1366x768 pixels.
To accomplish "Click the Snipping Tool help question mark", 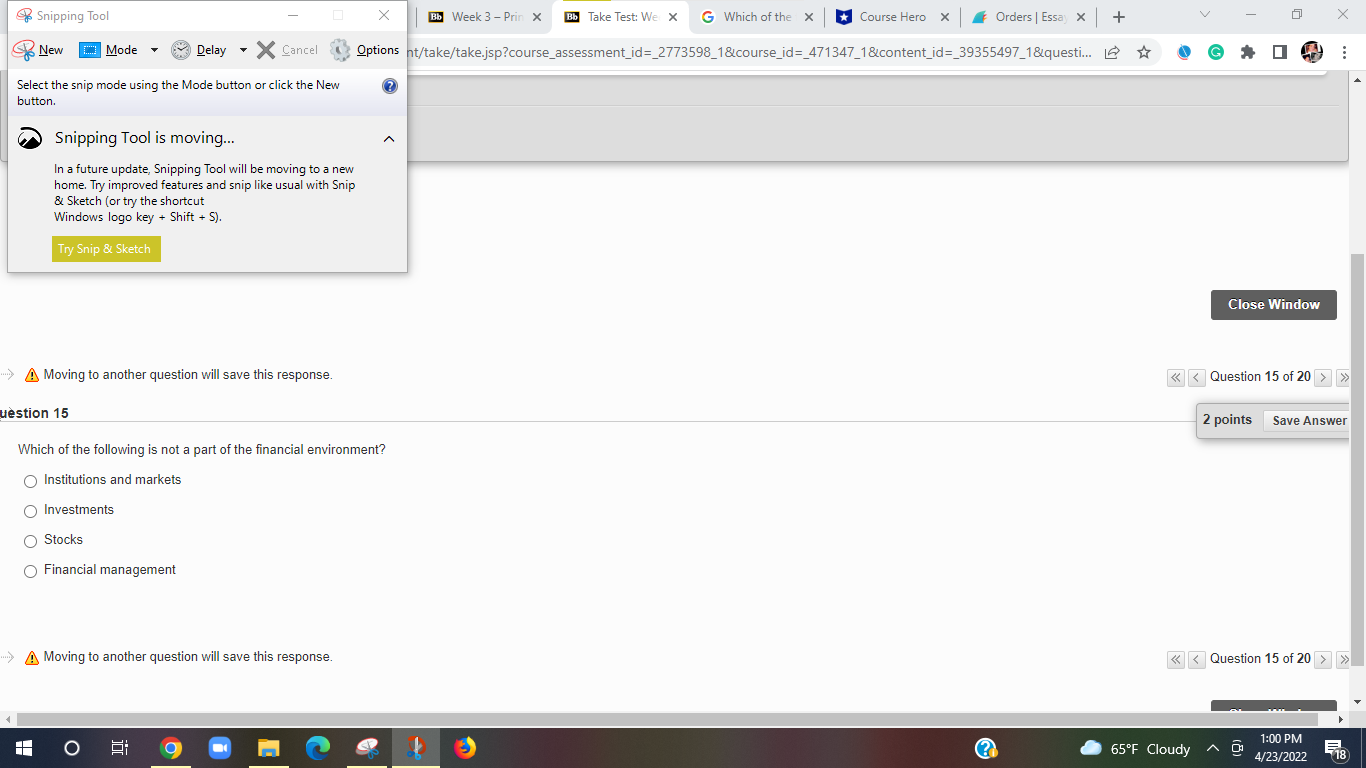I will tap(389, 85).
